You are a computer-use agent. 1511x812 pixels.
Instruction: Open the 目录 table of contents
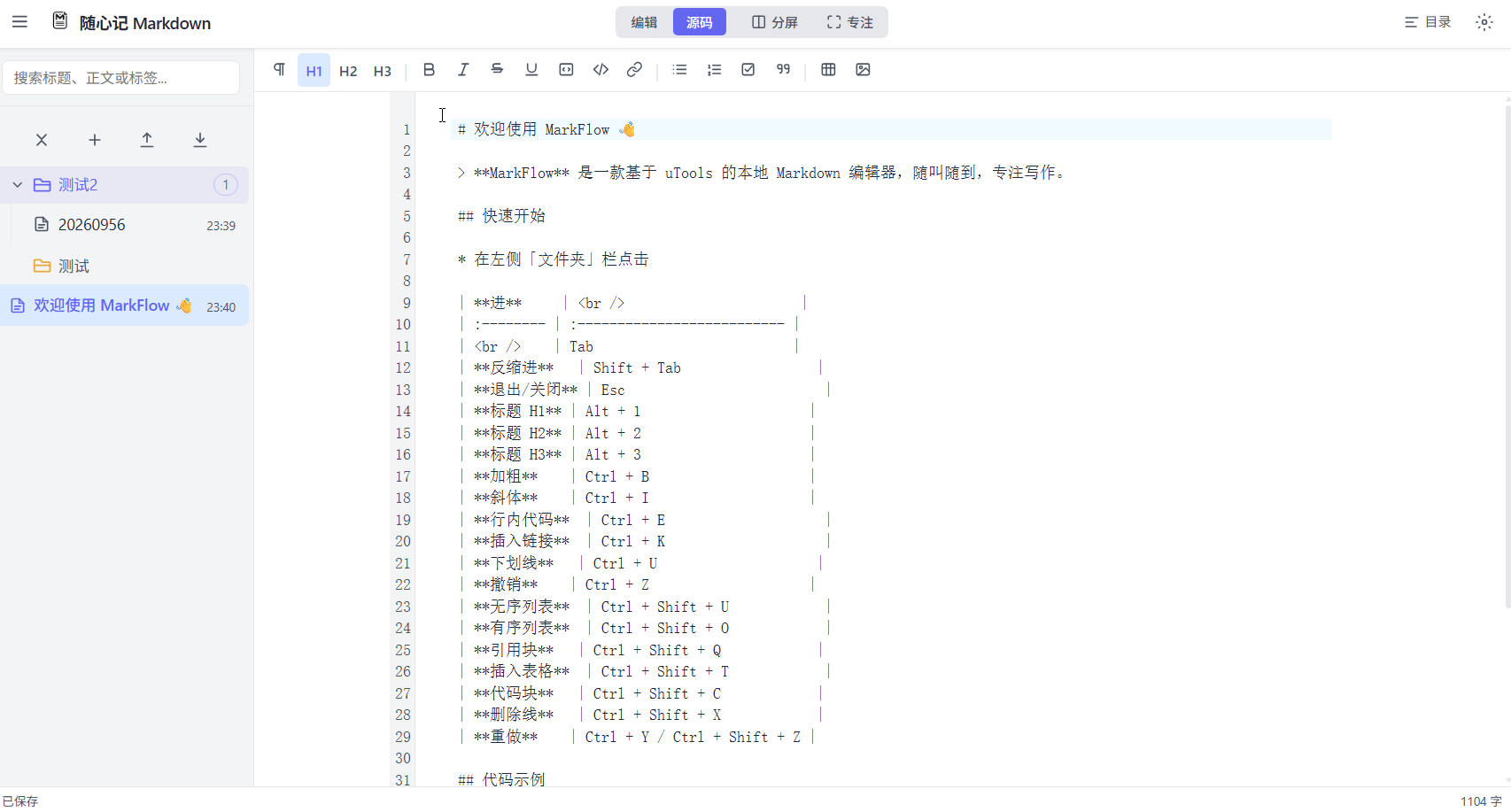click(x=1428, y=22)
